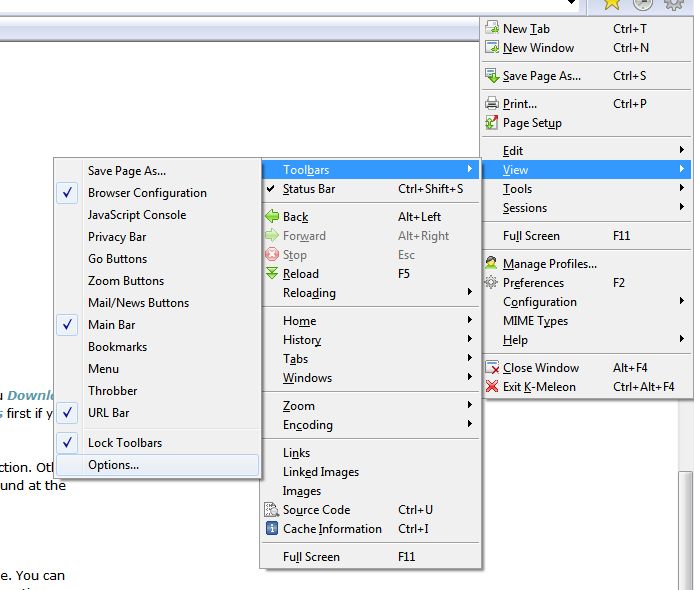Enable the JavaScript Console toolbar

158,215
